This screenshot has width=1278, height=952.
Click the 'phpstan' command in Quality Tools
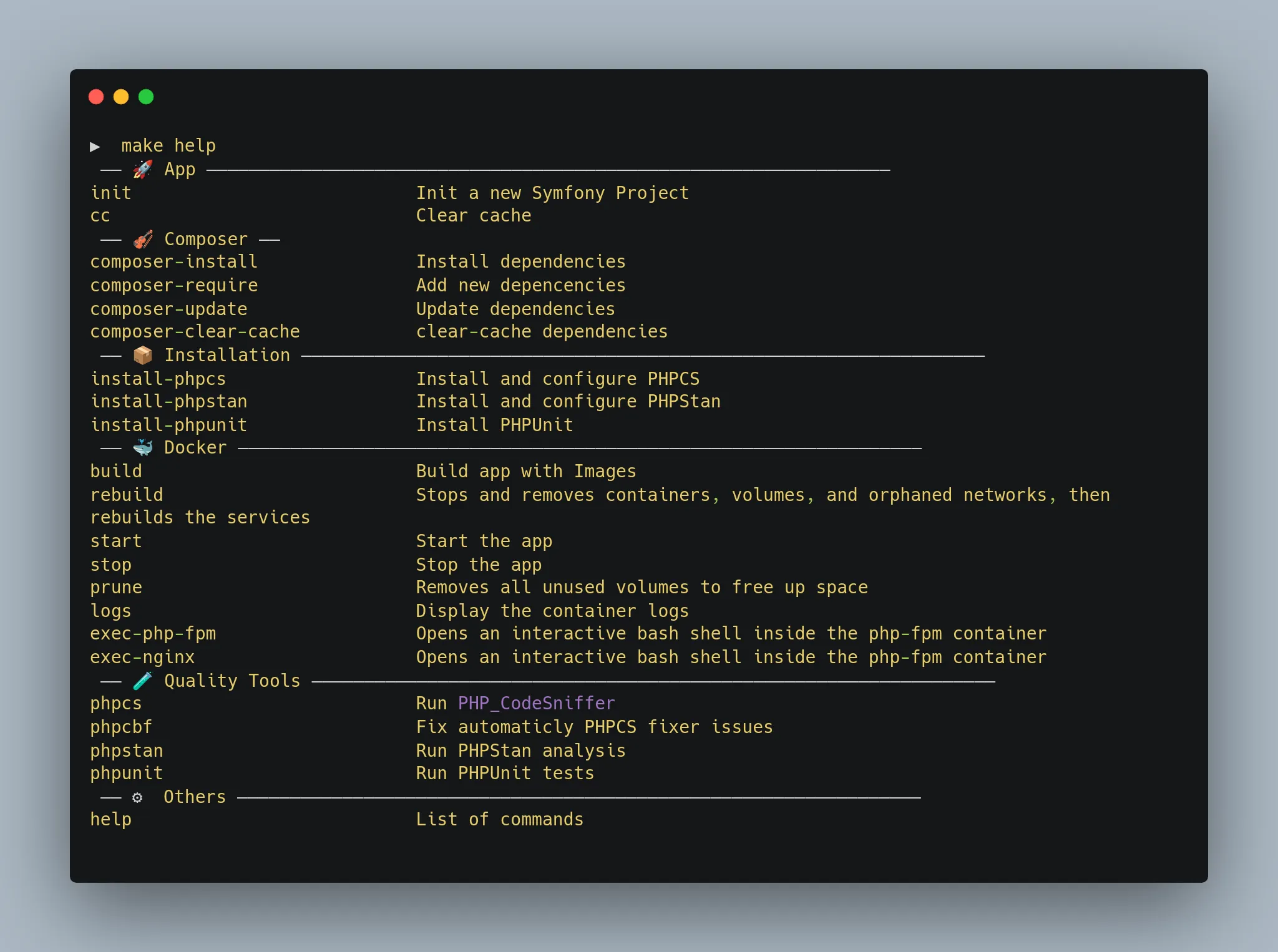point(127,751)
